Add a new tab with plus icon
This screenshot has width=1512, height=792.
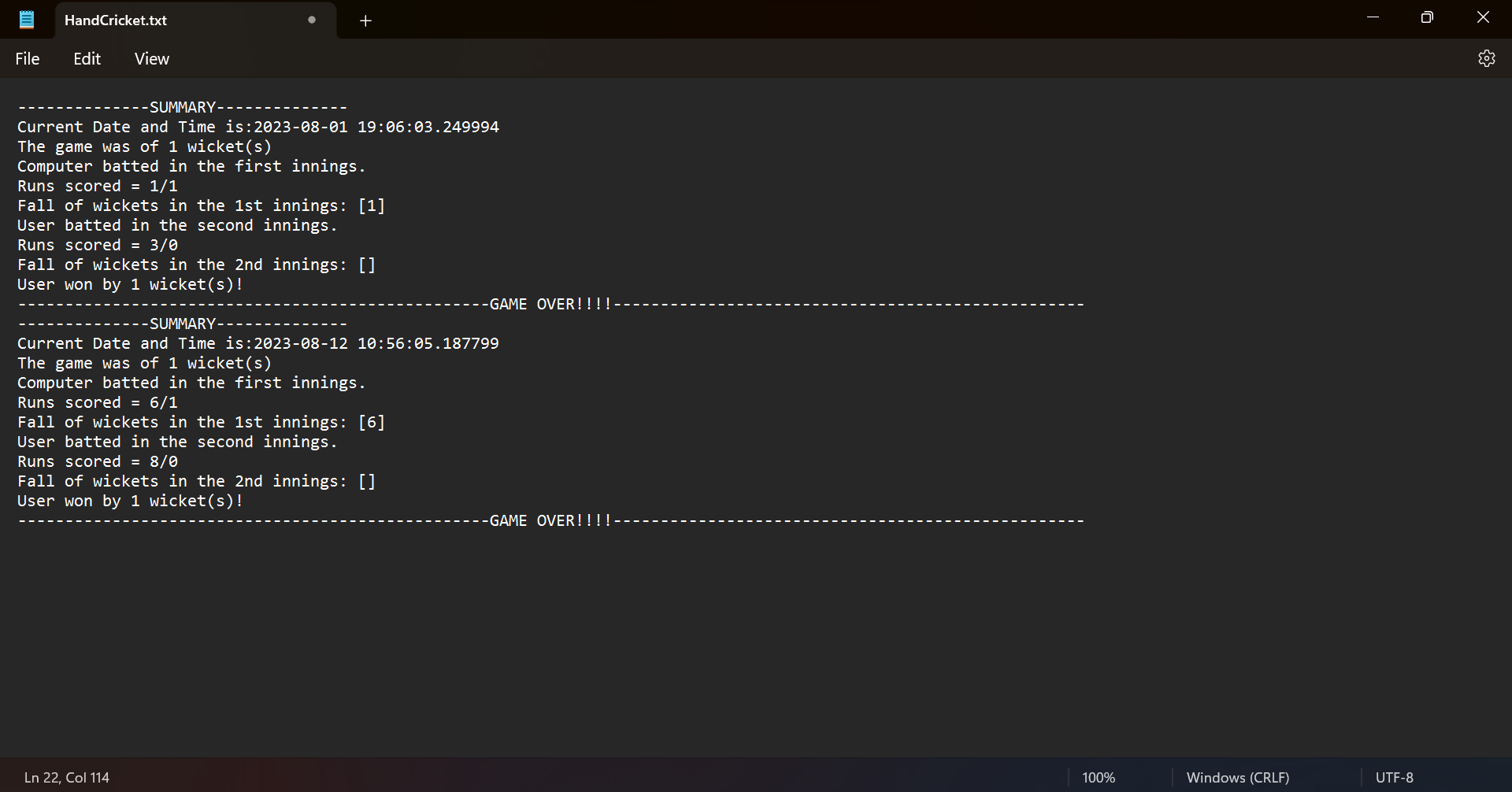pos(365,20)
